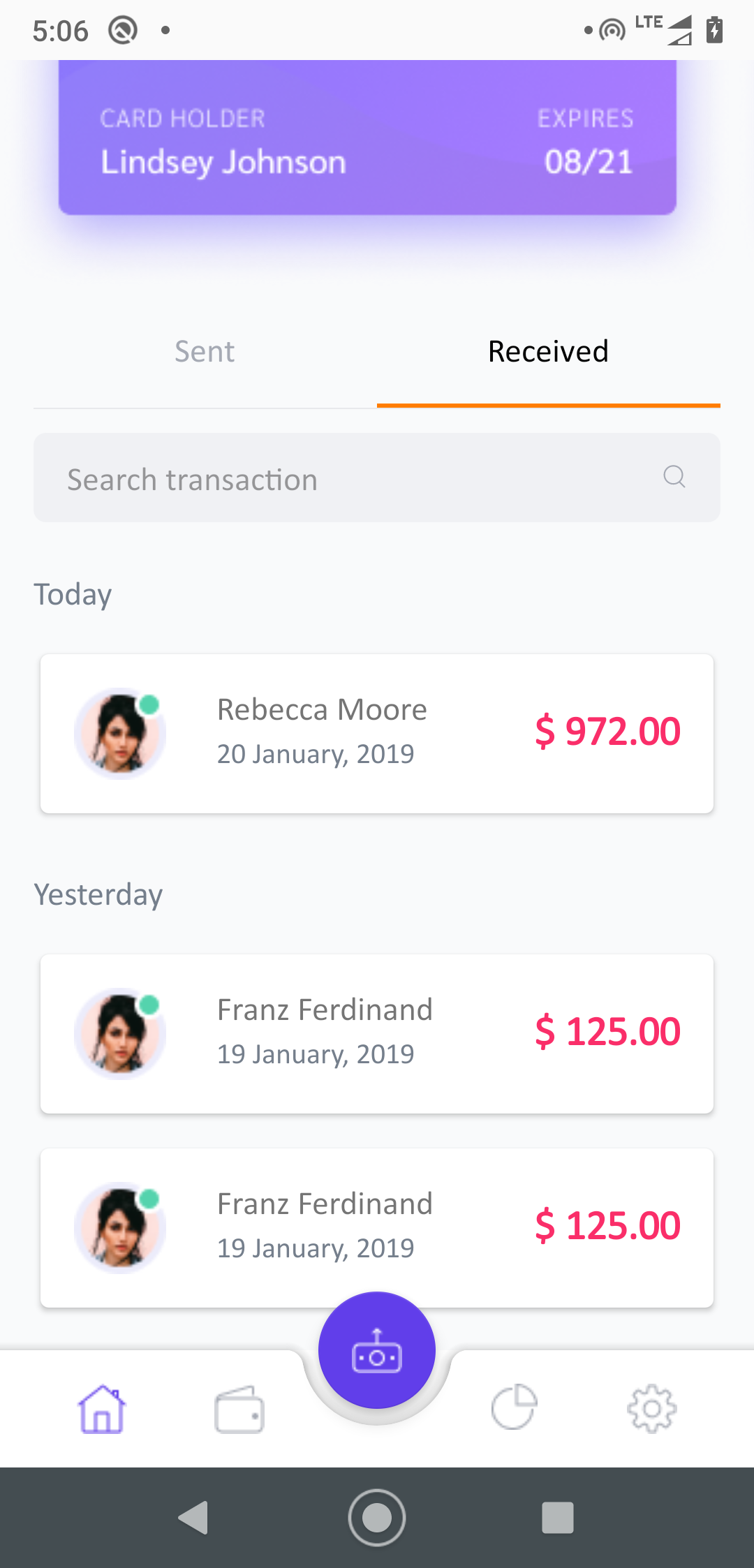Open the wallet icon in bottom bar
This screenshot has height=1568, width=754.
click(x=239, y=1410)
